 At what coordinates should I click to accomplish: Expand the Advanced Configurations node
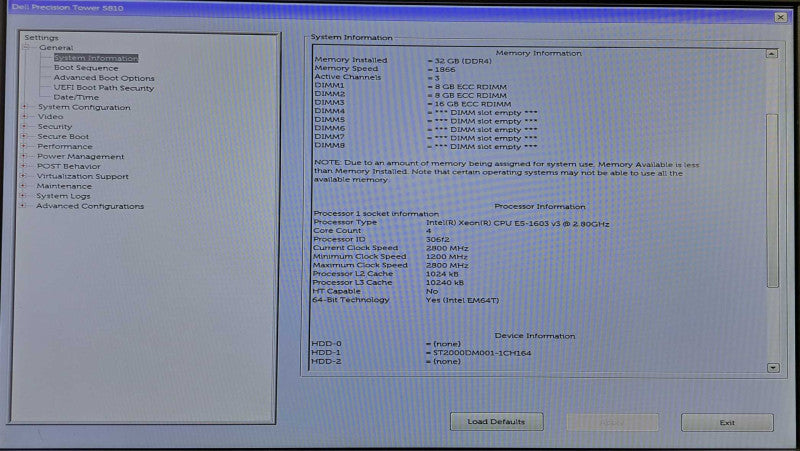(x=22, y=206)
